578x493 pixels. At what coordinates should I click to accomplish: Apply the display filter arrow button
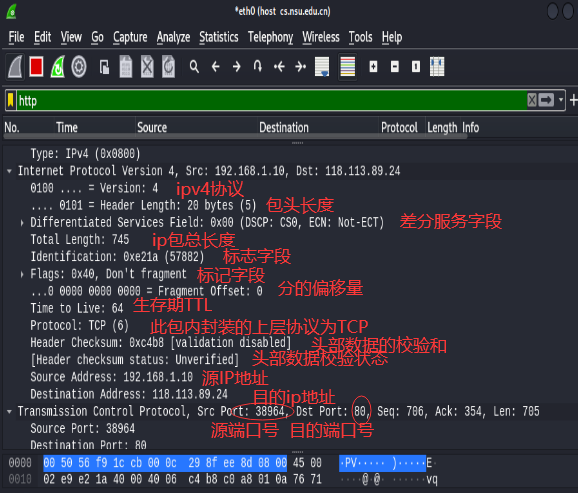(x=546, y=100)
